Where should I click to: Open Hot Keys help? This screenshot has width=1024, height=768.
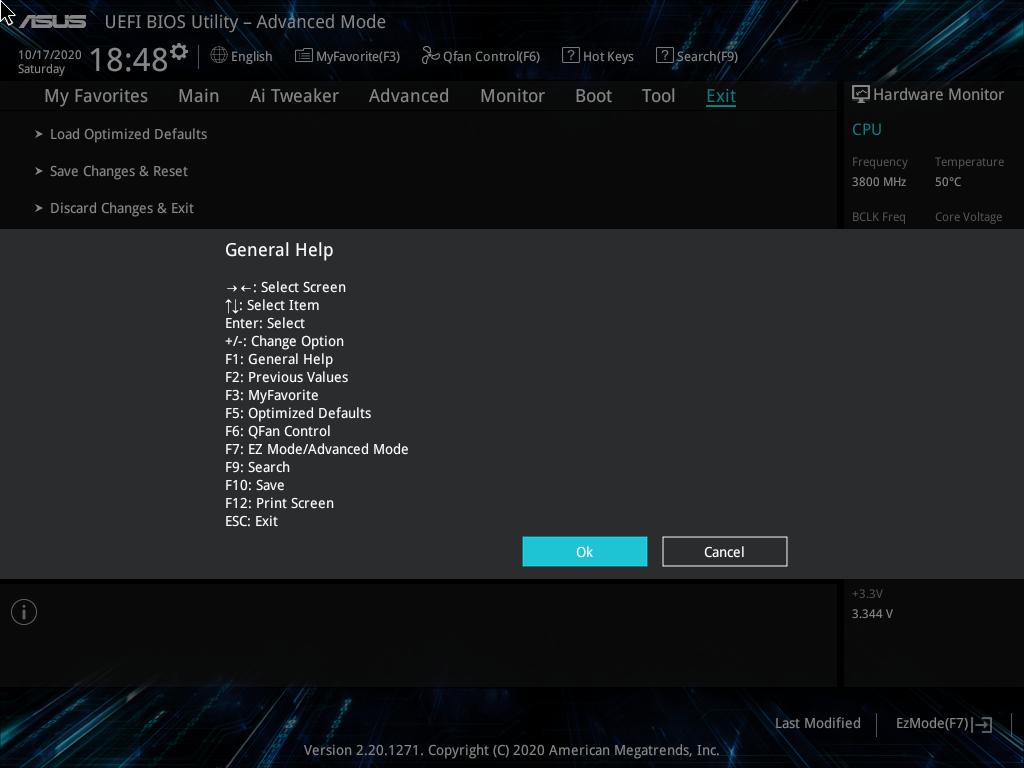[x=608, y=56]
